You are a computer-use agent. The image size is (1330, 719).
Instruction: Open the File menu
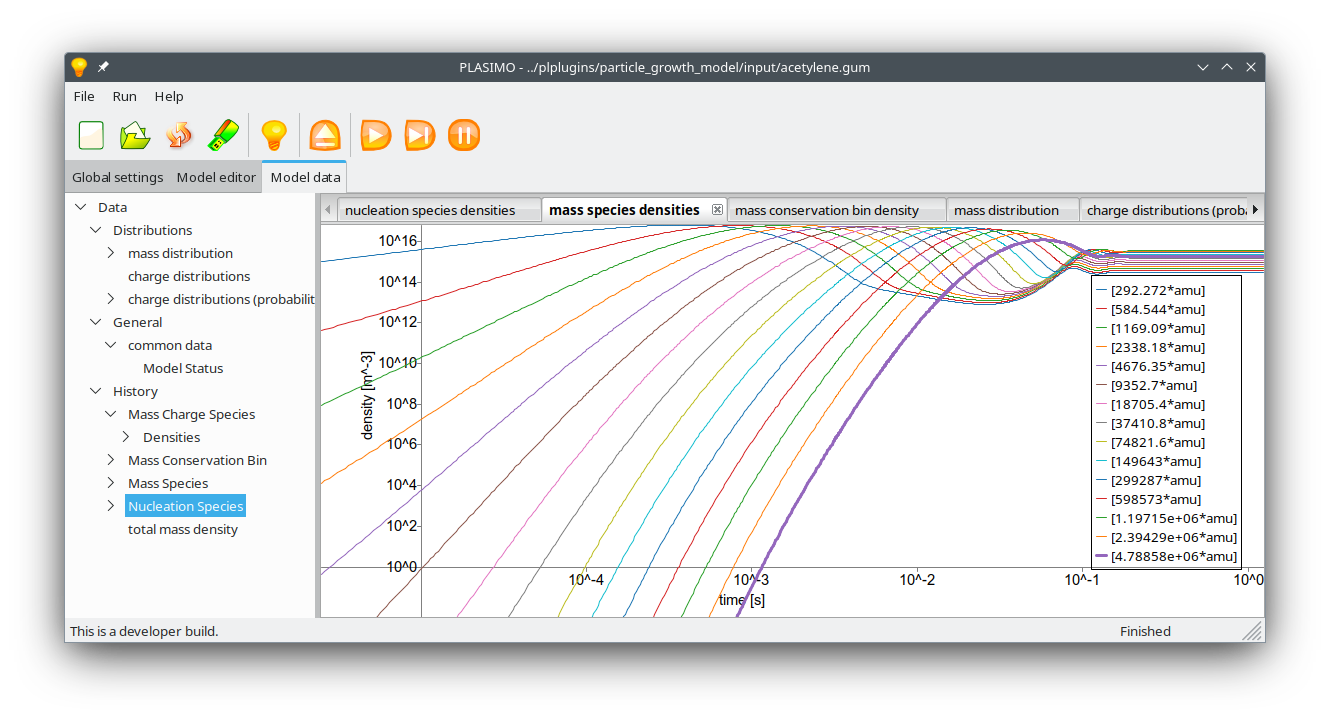coord(85,96)
